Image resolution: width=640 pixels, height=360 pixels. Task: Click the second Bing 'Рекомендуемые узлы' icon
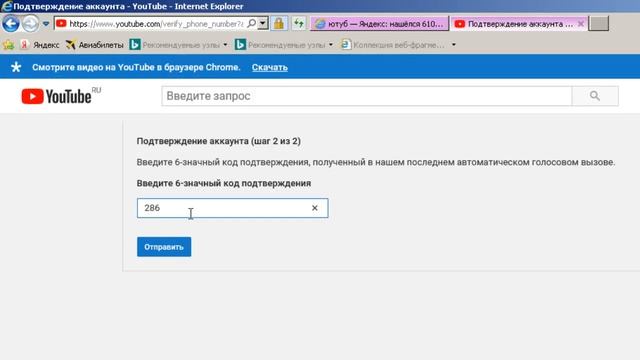pyautogui.click(x=240, y=44)
